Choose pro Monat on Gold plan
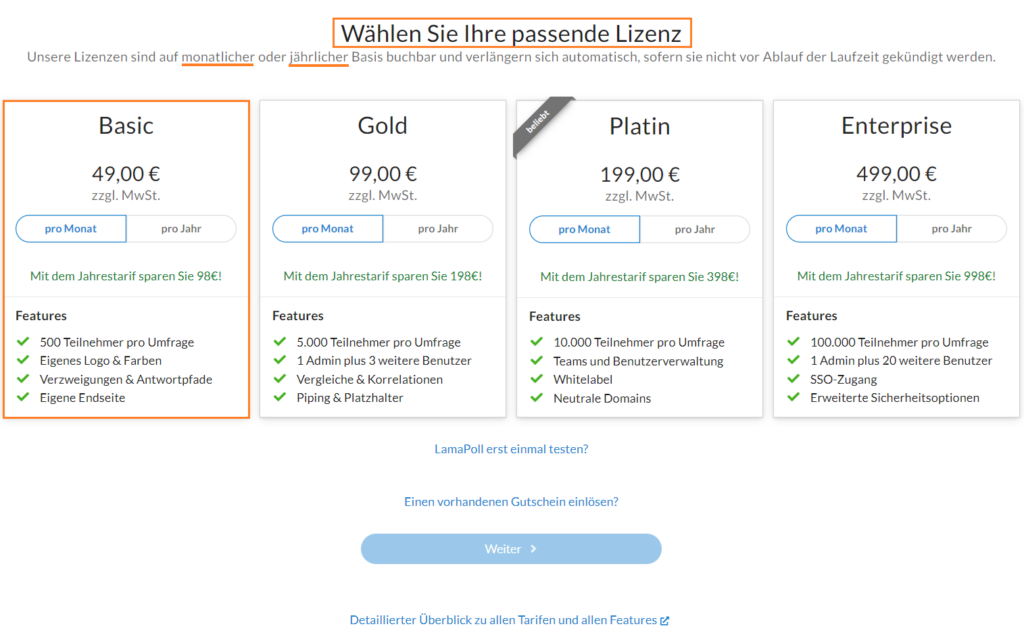The width and height of the screenshot is (1024, 637). [x=327, y=229]
